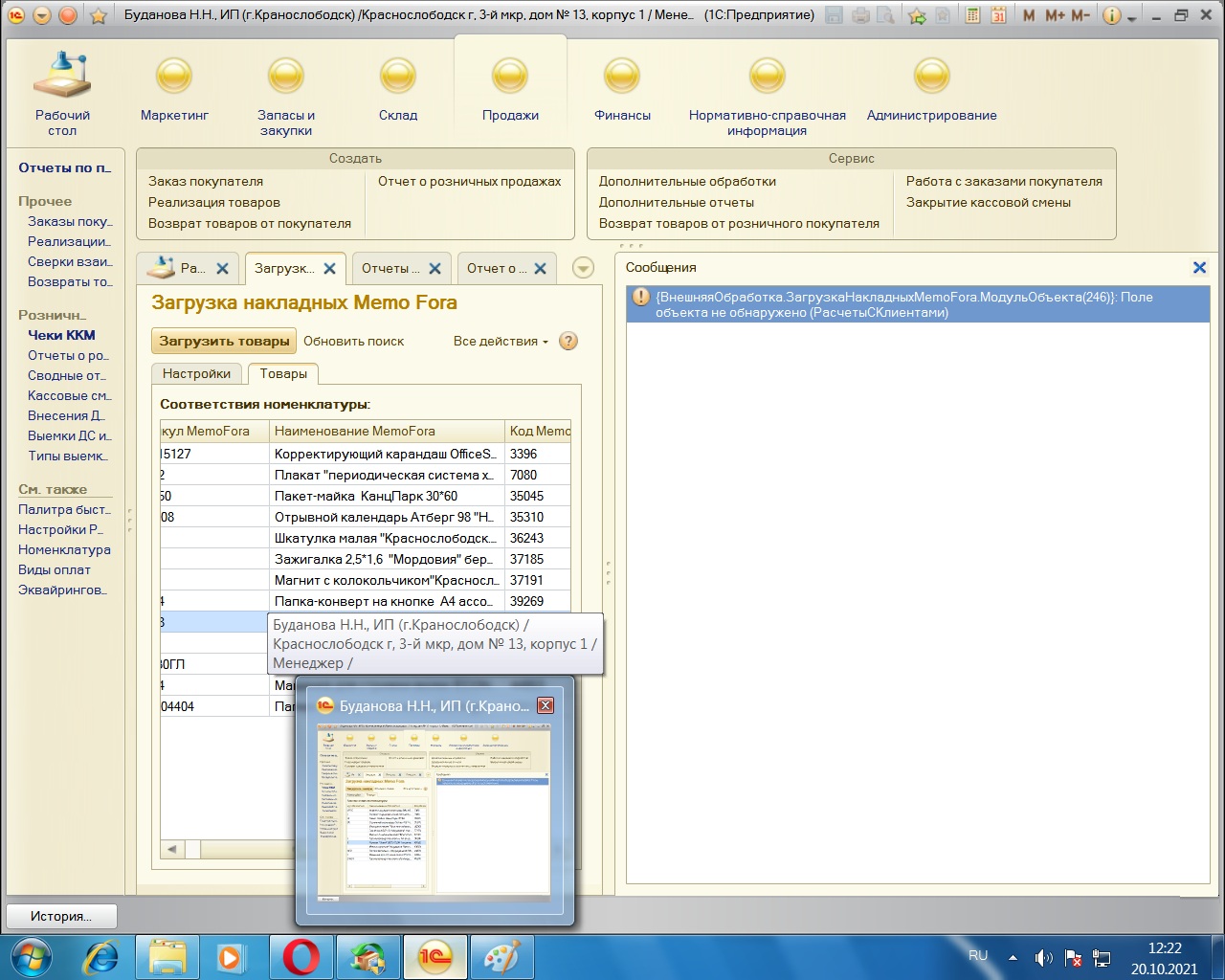The width and height of the screenshot is (1225, 980).
Task: Open the calculator icon in title bar
Action: (x=972, y=15)
